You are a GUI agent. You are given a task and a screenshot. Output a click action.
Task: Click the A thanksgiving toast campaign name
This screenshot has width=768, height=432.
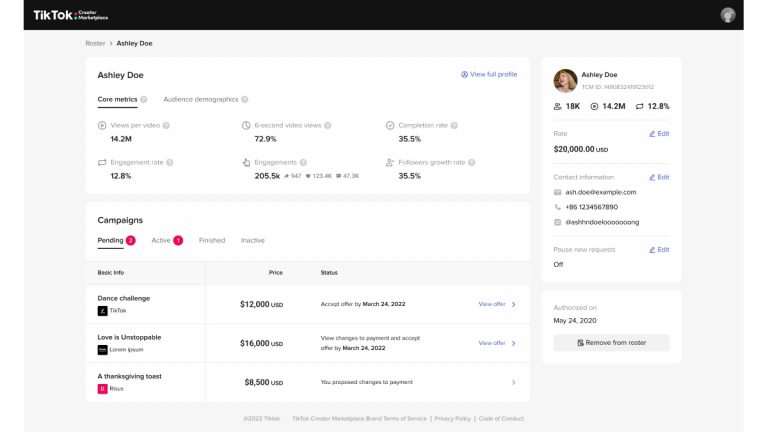(x=129, y=377)
